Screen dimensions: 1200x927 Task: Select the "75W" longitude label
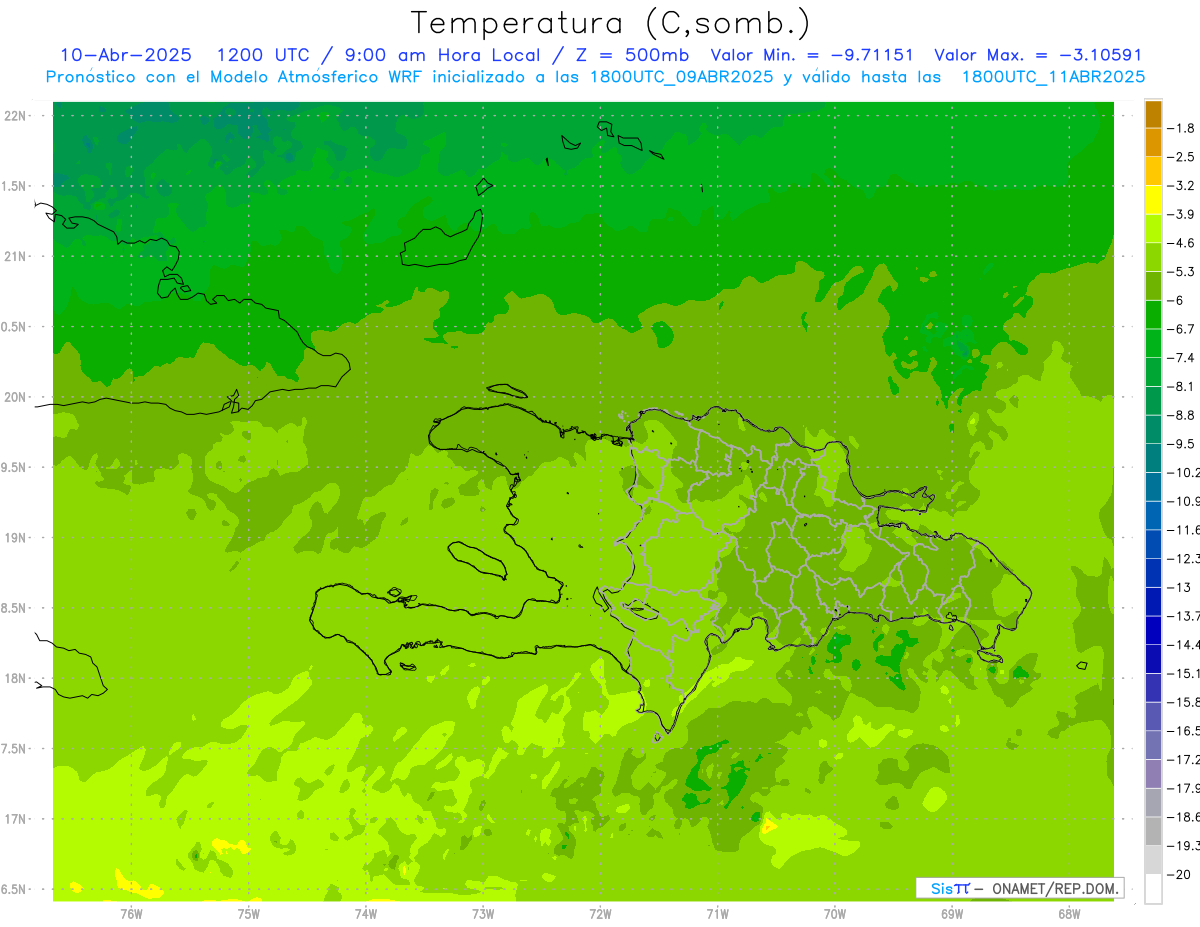(249, 913)
